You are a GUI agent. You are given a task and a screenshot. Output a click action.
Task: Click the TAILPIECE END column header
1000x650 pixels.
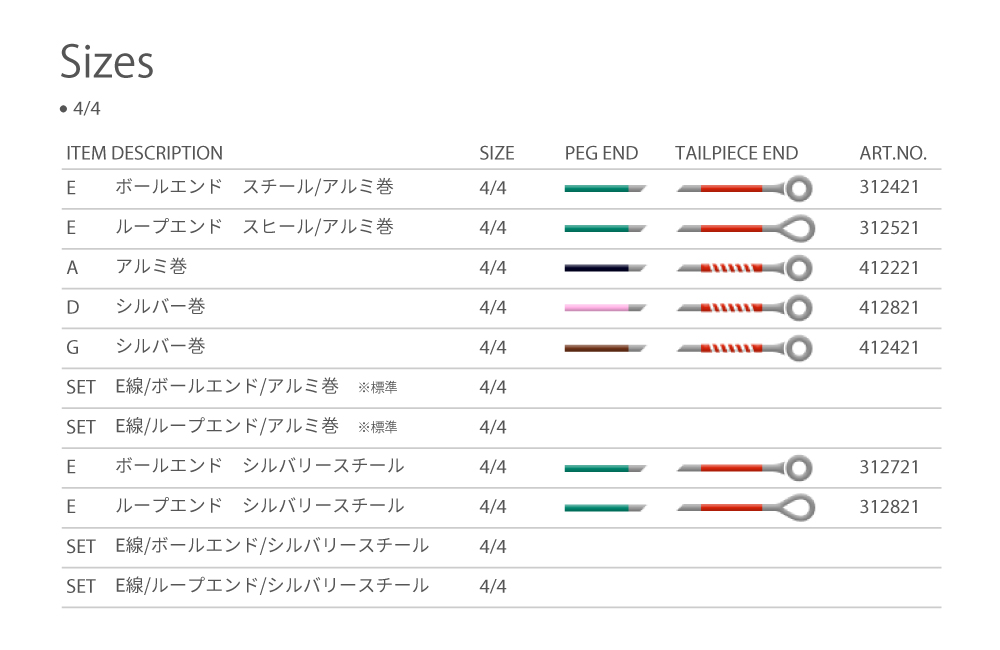pos(736,153)
